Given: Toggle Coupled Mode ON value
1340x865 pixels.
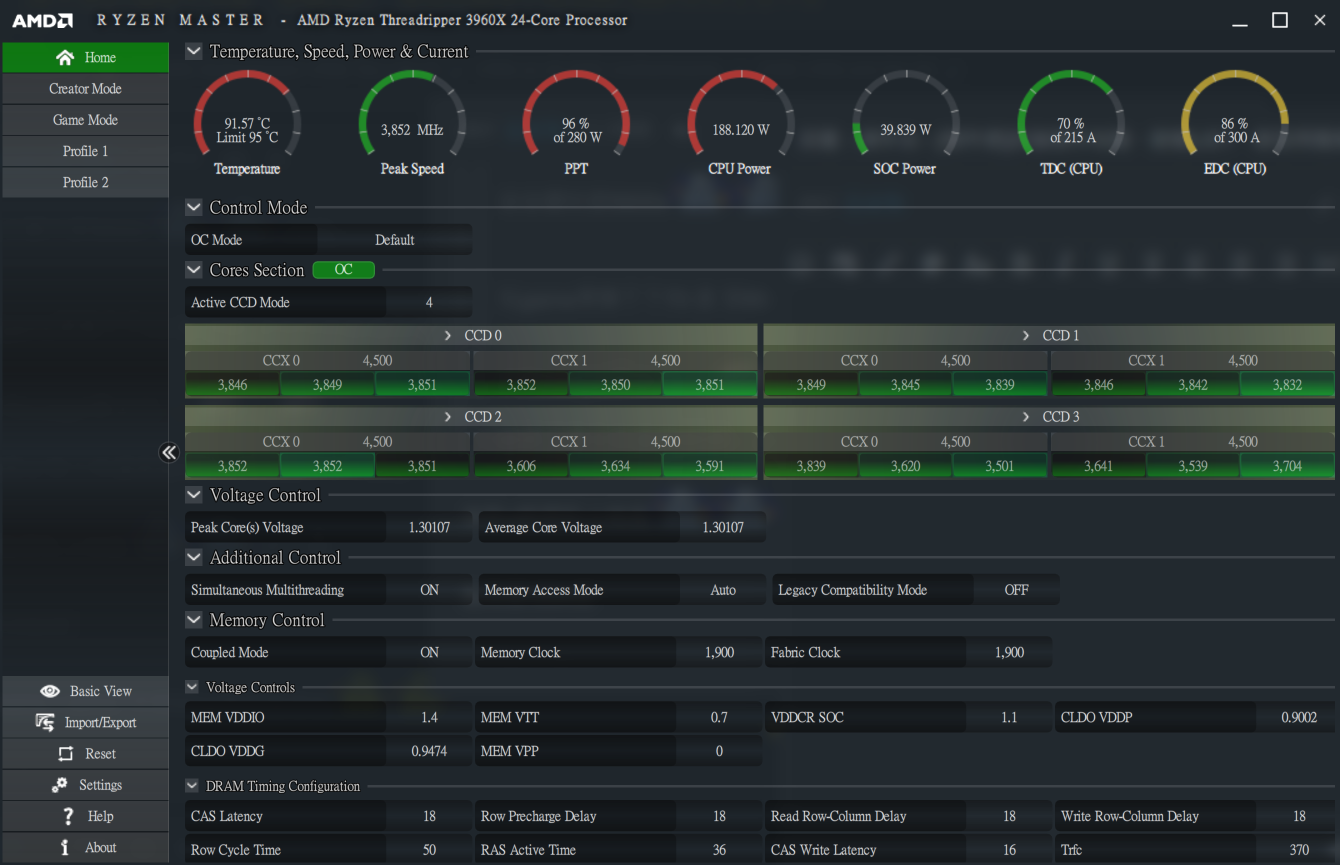Looking at the screenshot, I should pos(429,652).
